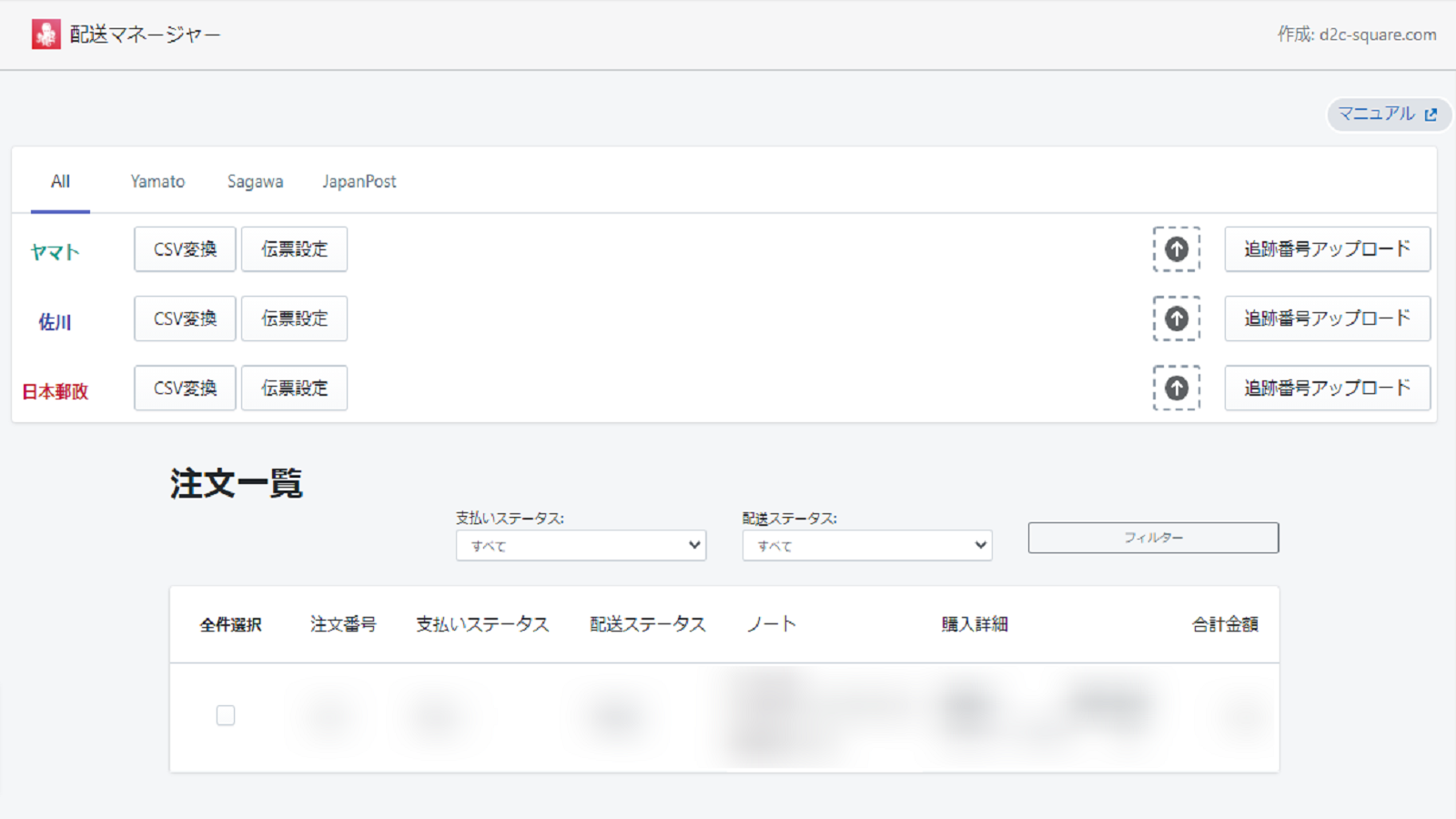This screenshot has width=1456, height=819.
Task: Click the Japan Post (日本郵政) upload arrow icon
Action: pos(1177,389)
